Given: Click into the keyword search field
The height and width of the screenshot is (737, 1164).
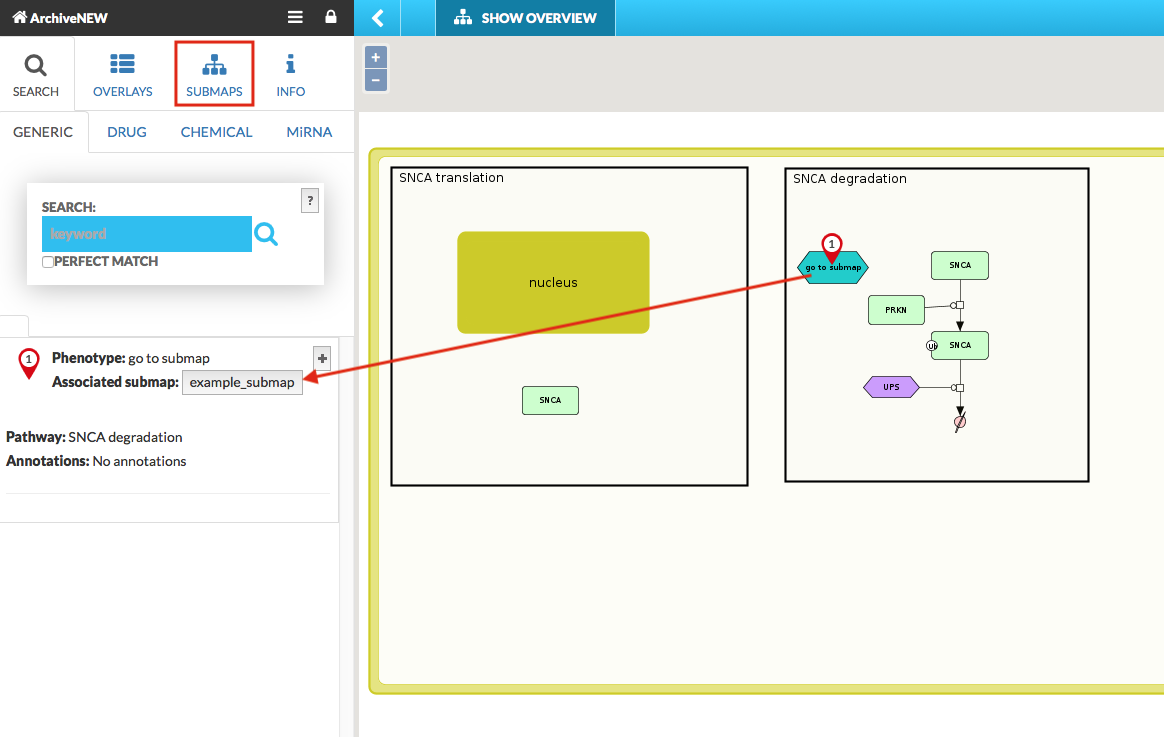Looking at the screenshot, I should click(x=146, y=234).
